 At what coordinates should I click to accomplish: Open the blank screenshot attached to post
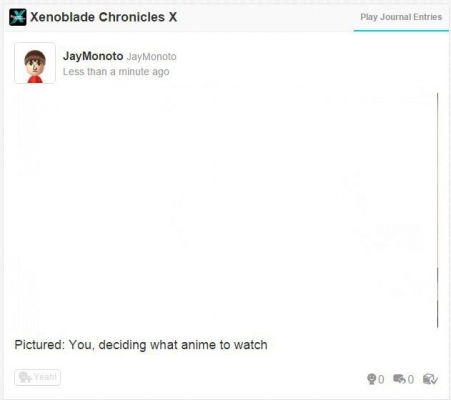pyautogui.click(x=225, y=210)
